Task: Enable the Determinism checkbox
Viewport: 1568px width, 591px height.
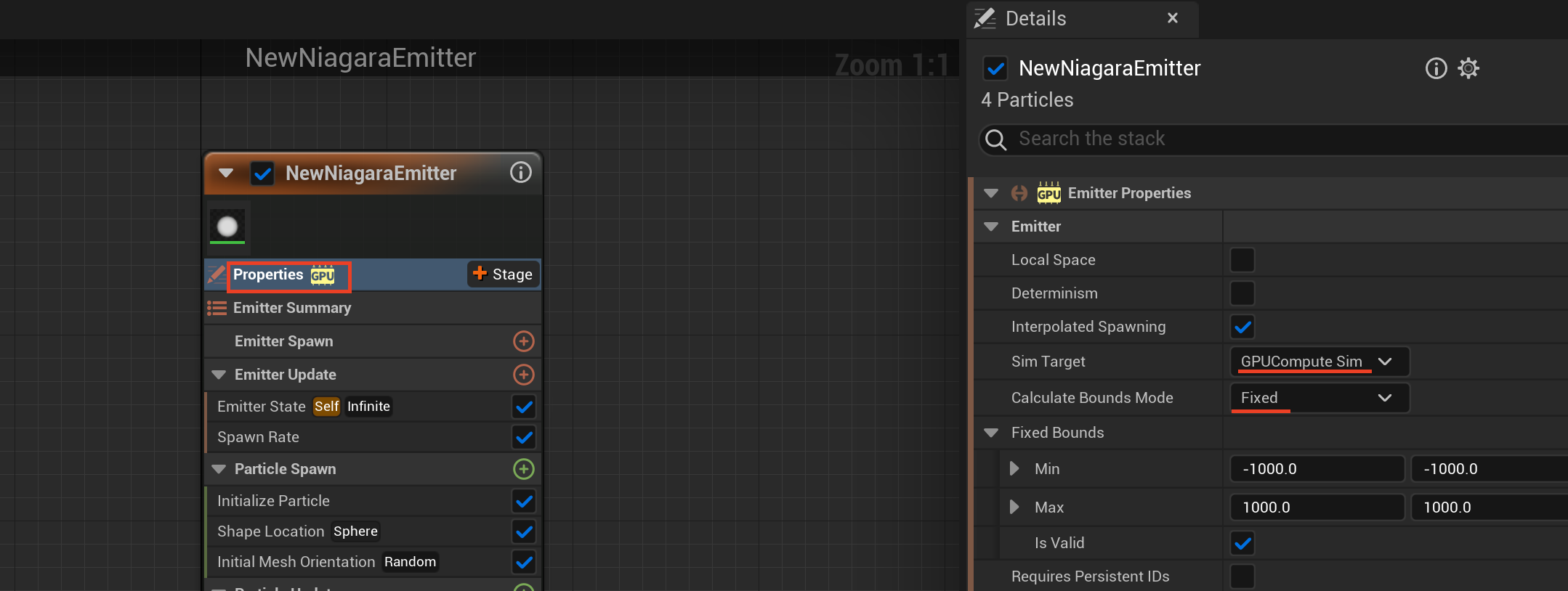Action: tap(1242, 293)
